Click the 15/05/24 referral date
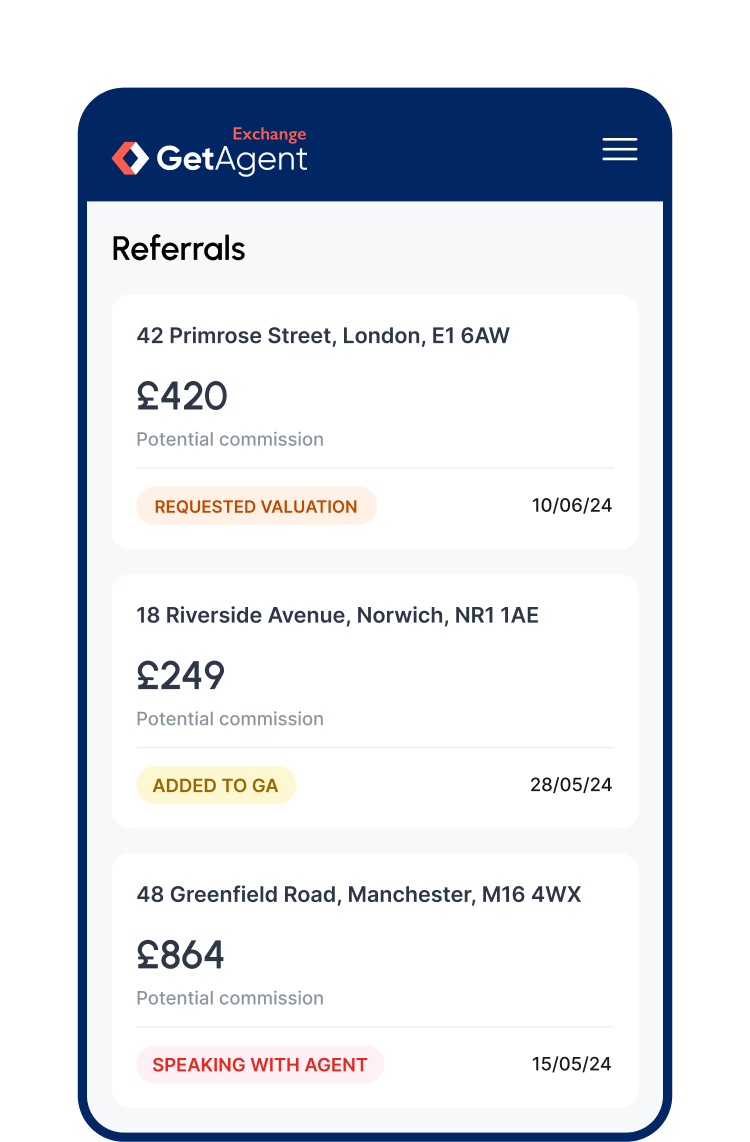Viewport: 750px width, 1142px height. pos(571,1064)
